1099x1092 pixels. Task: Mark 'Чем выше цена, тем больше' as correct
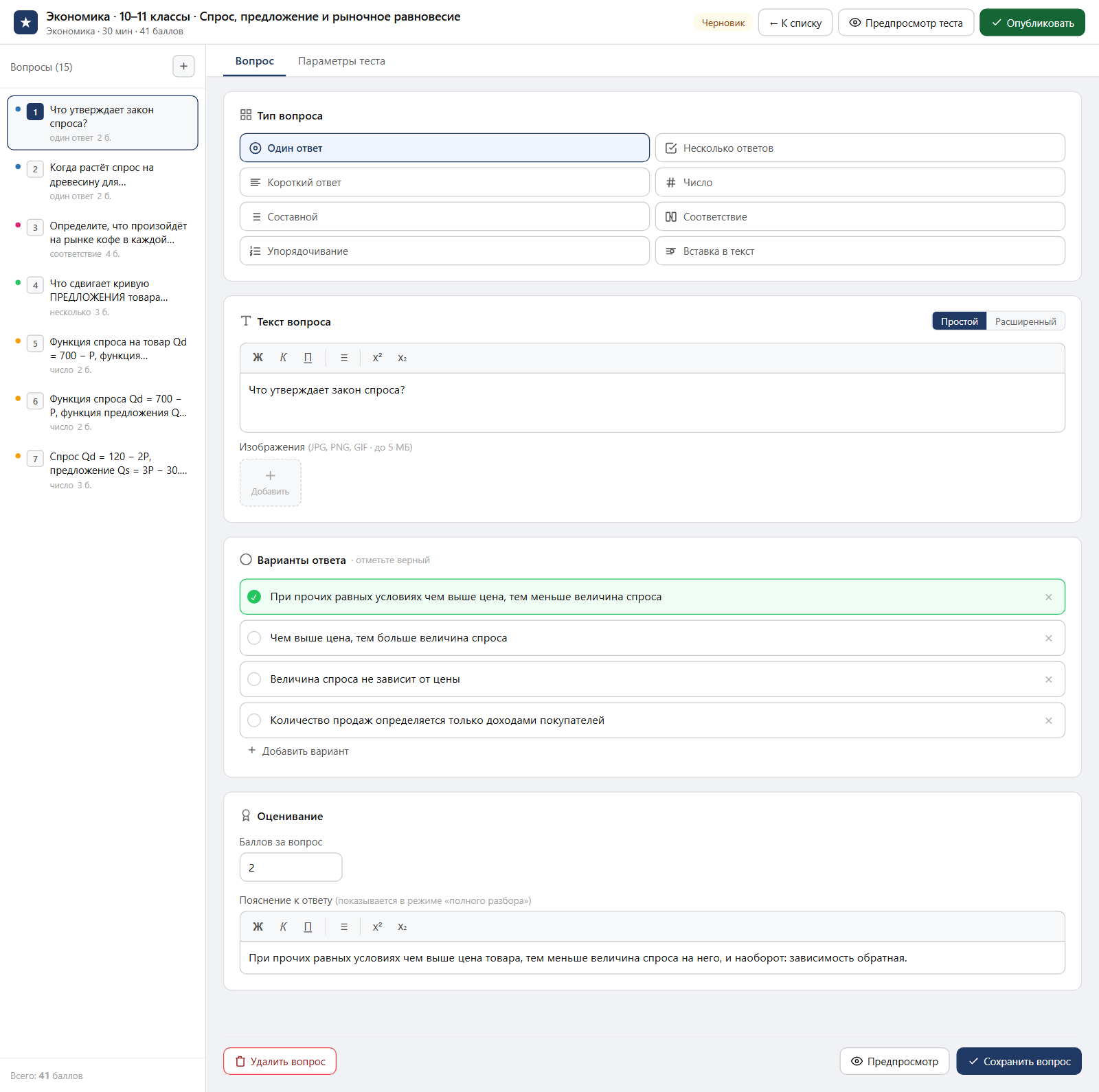(x=254, y=638)
